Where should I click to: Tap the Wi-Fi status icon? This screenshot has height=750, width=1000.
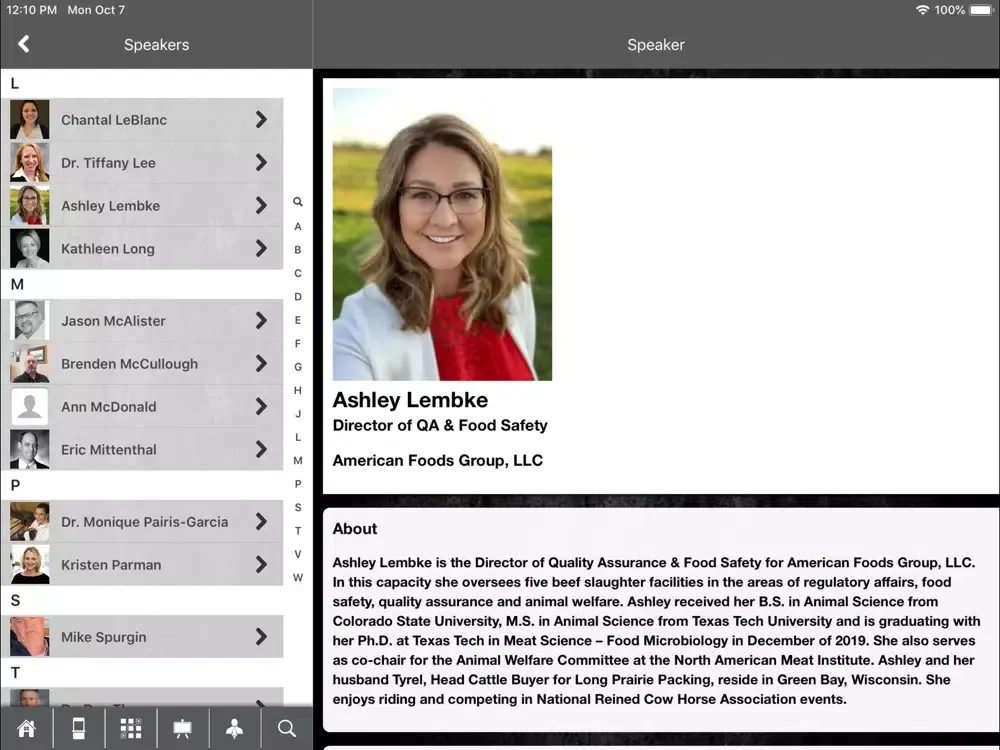922,10
